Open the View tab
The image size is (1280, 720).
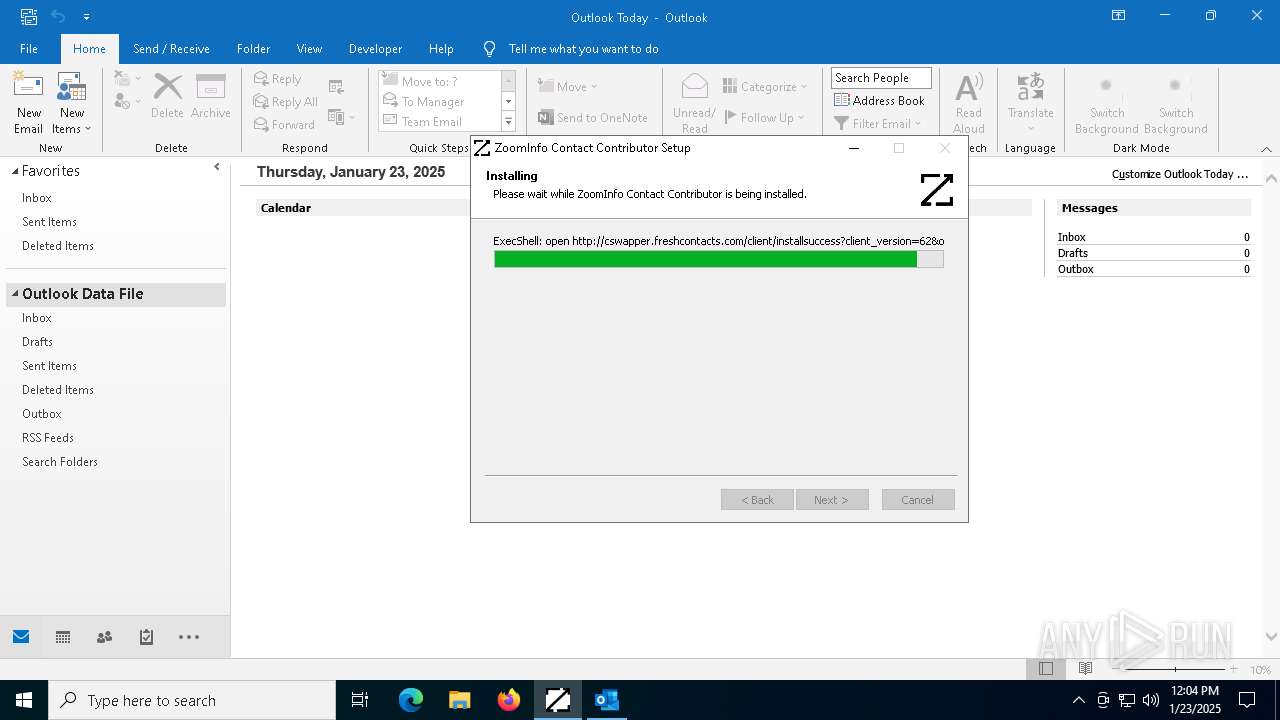[x=309, y=48]
